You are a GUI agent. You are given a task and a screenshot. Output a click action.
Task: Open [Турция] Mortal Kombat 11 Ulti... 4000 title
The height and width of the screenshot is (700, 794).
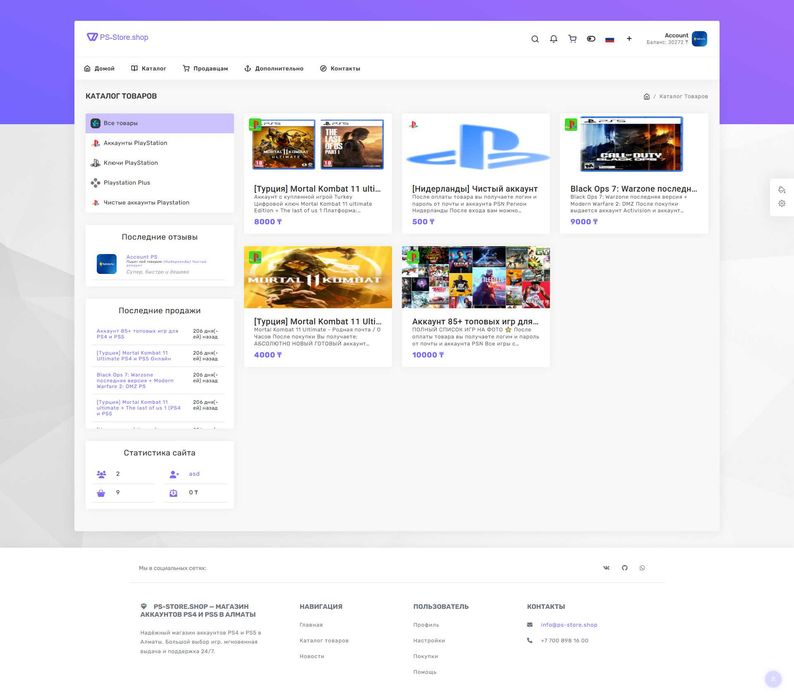click(317, 321)
